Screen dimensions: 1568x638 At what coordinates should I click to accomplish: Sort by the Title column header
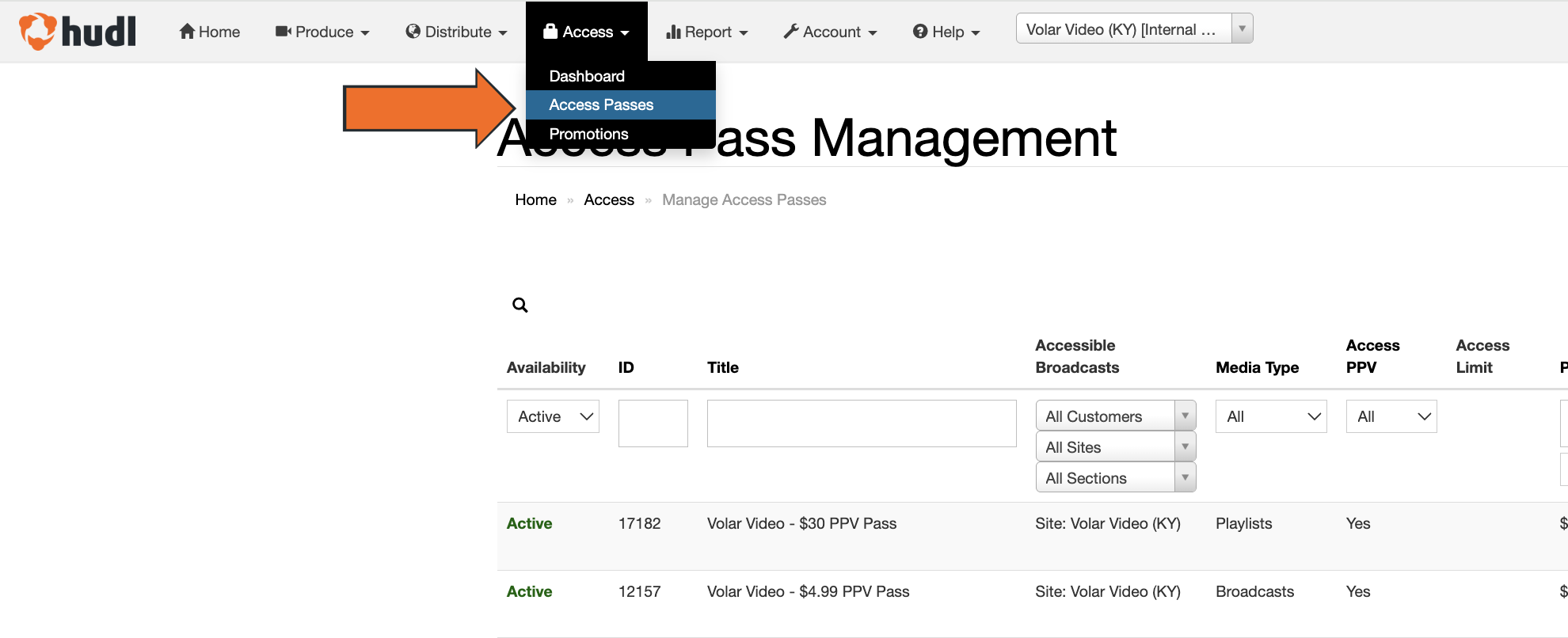[x=723, y=367]
